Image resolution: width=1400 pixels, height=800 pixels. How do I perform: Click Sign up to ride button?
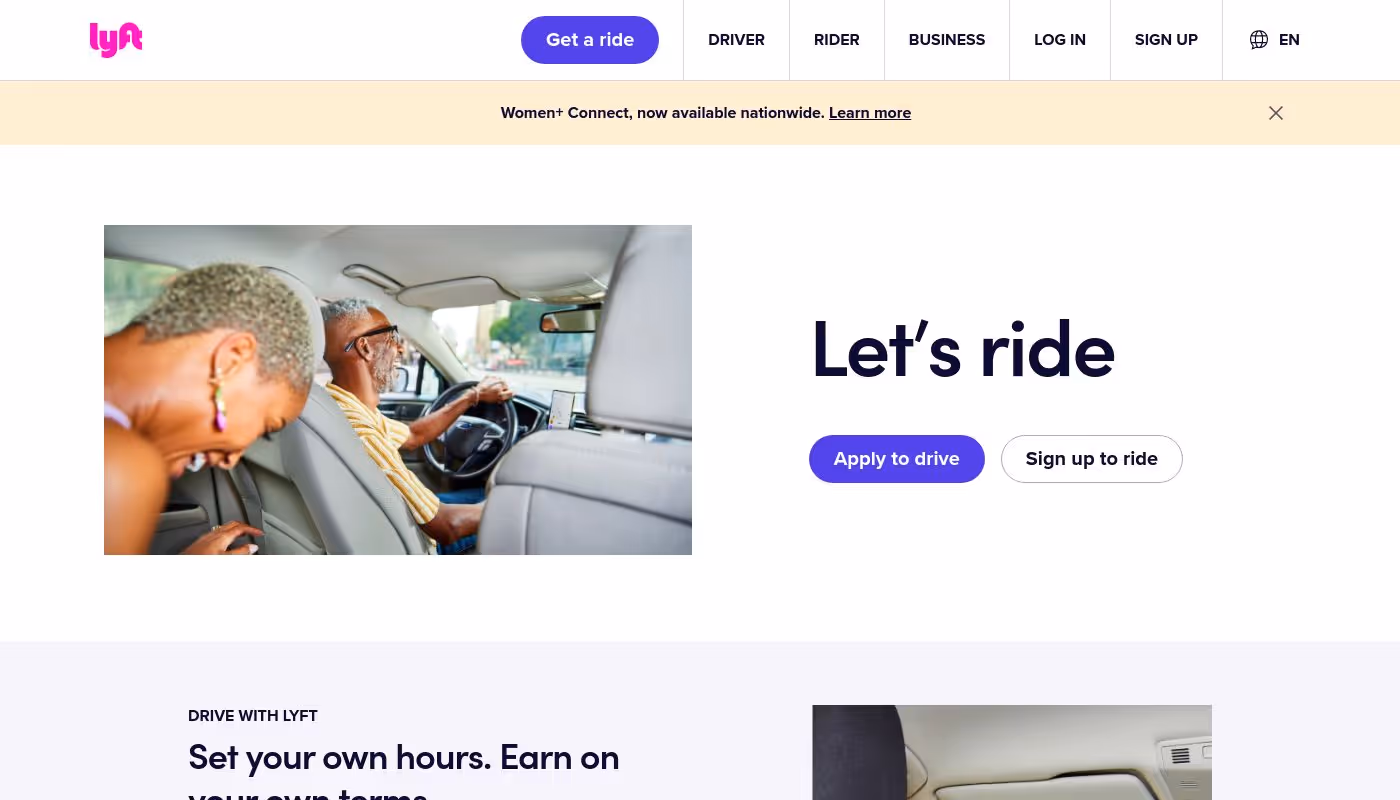point(1092,459)
